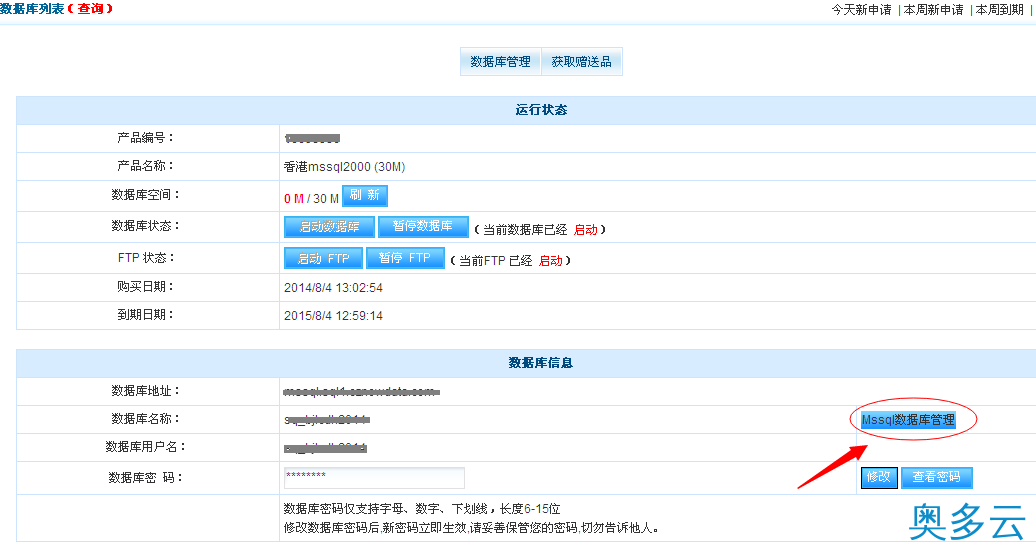
Task: Click 启动数据库 button
Action: (329, 227)
